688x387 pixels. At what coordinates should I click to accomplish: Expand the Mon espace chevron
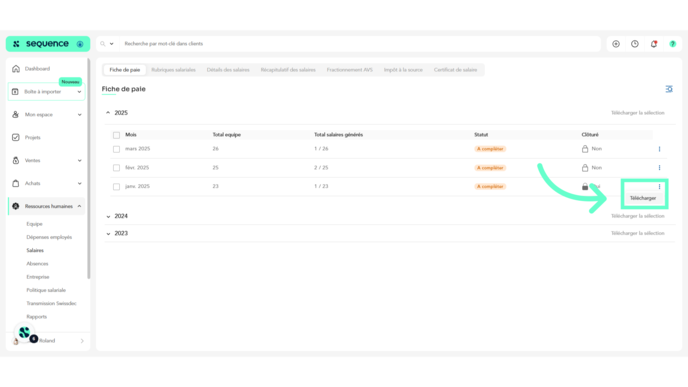[x=79, y=115]
